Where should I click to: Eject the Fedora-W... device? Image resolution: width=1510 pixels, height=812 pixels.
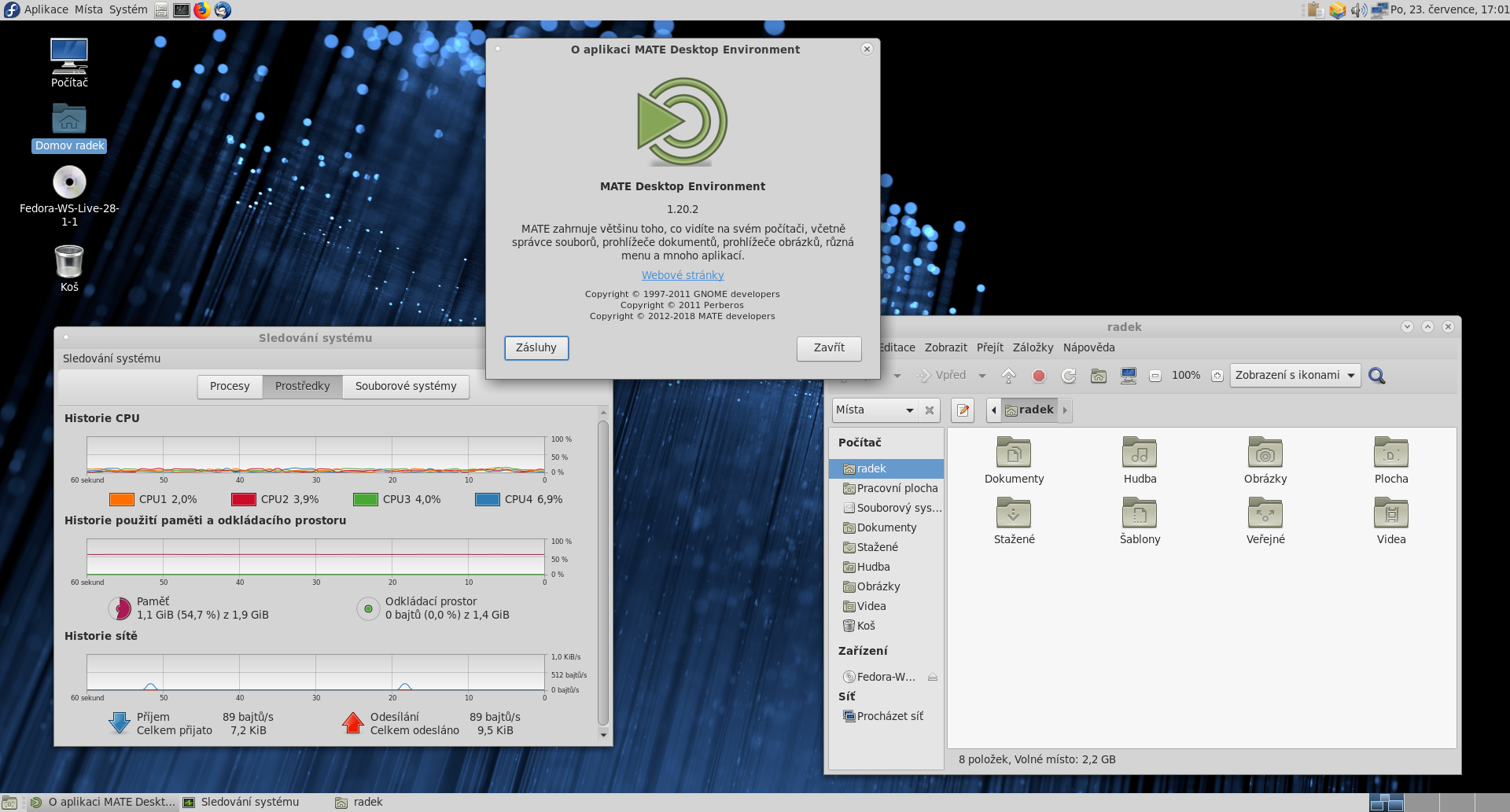[933, 677]
